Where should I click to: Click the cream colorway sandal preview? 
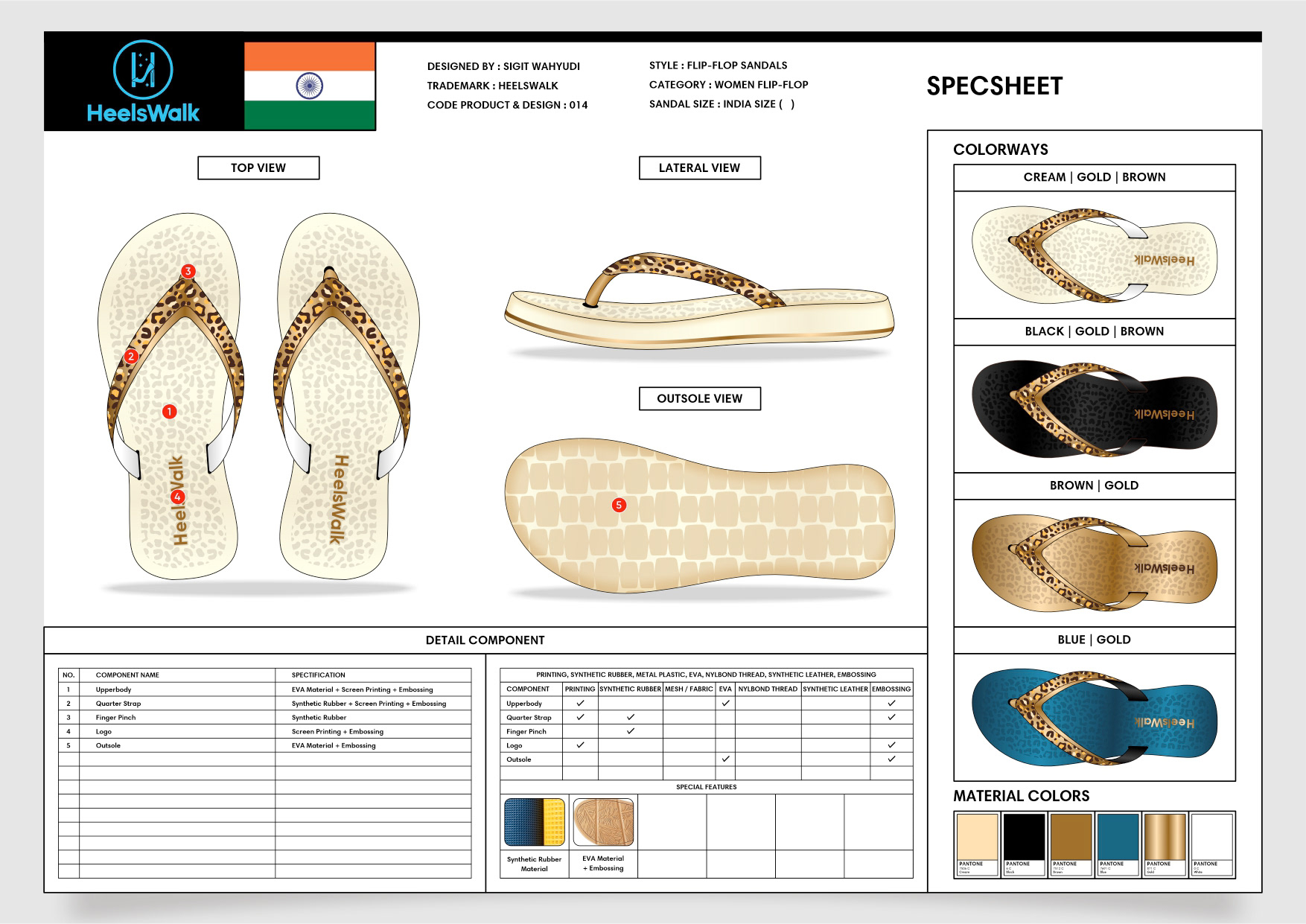point(1095,255)
